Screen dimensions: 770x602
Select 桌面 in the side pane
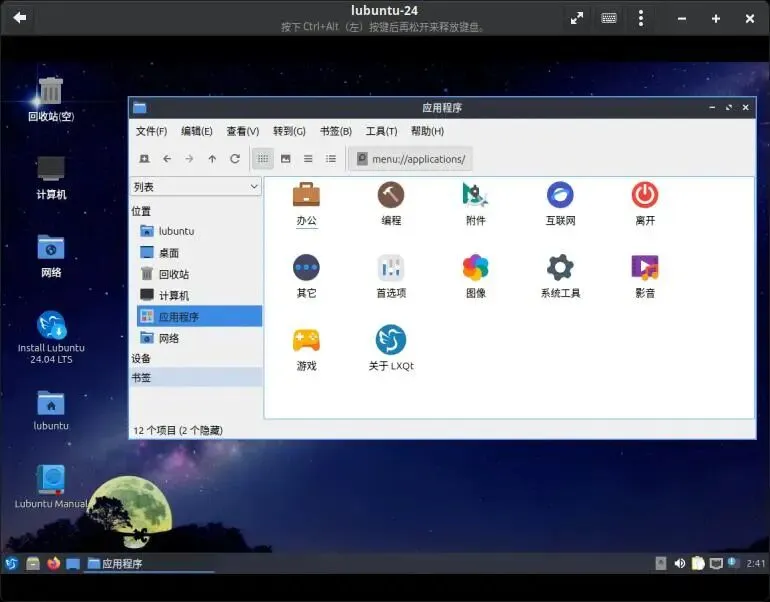click(199, 252)
